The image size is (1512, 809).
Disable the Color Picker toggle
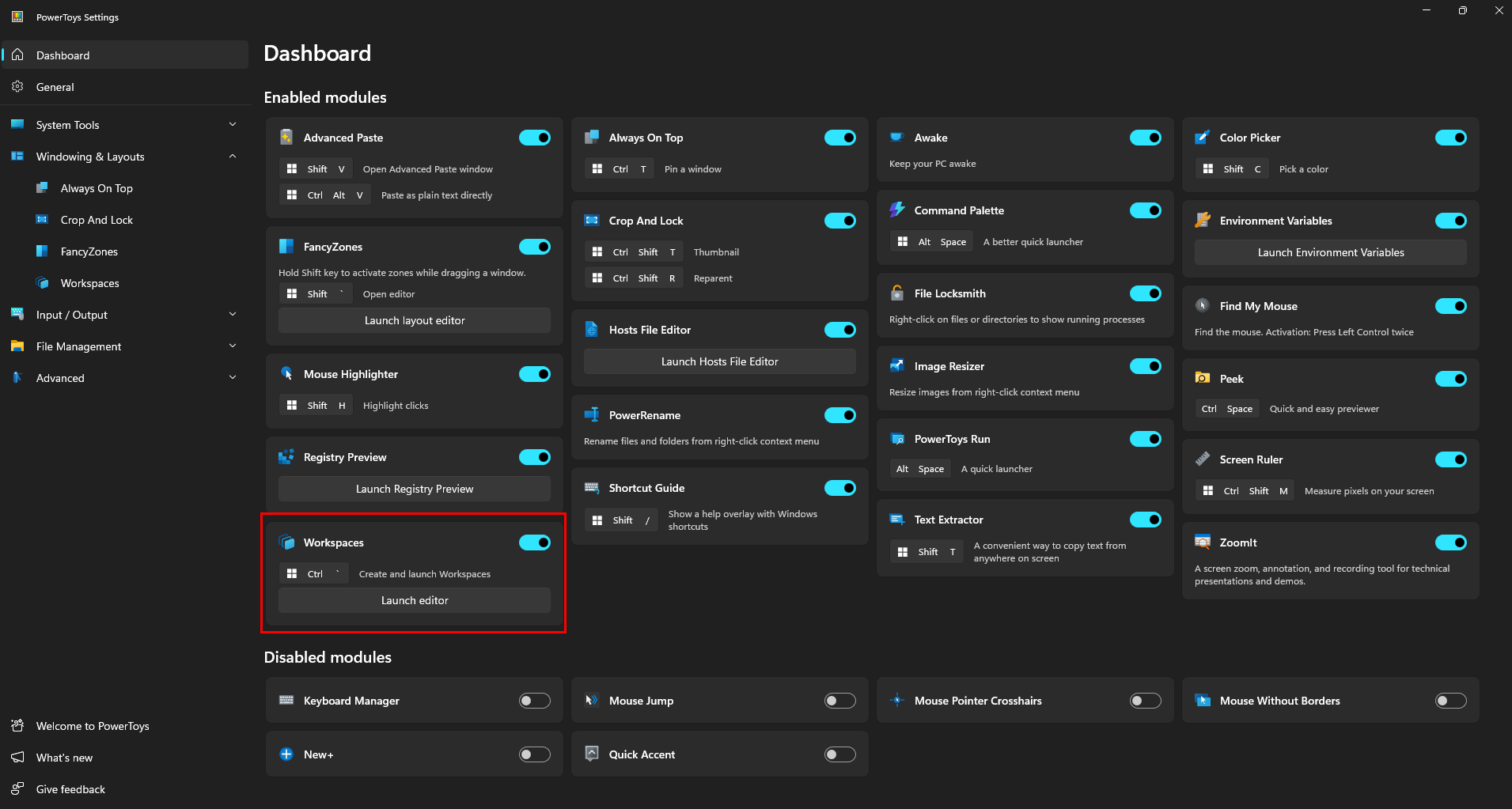1451,138
